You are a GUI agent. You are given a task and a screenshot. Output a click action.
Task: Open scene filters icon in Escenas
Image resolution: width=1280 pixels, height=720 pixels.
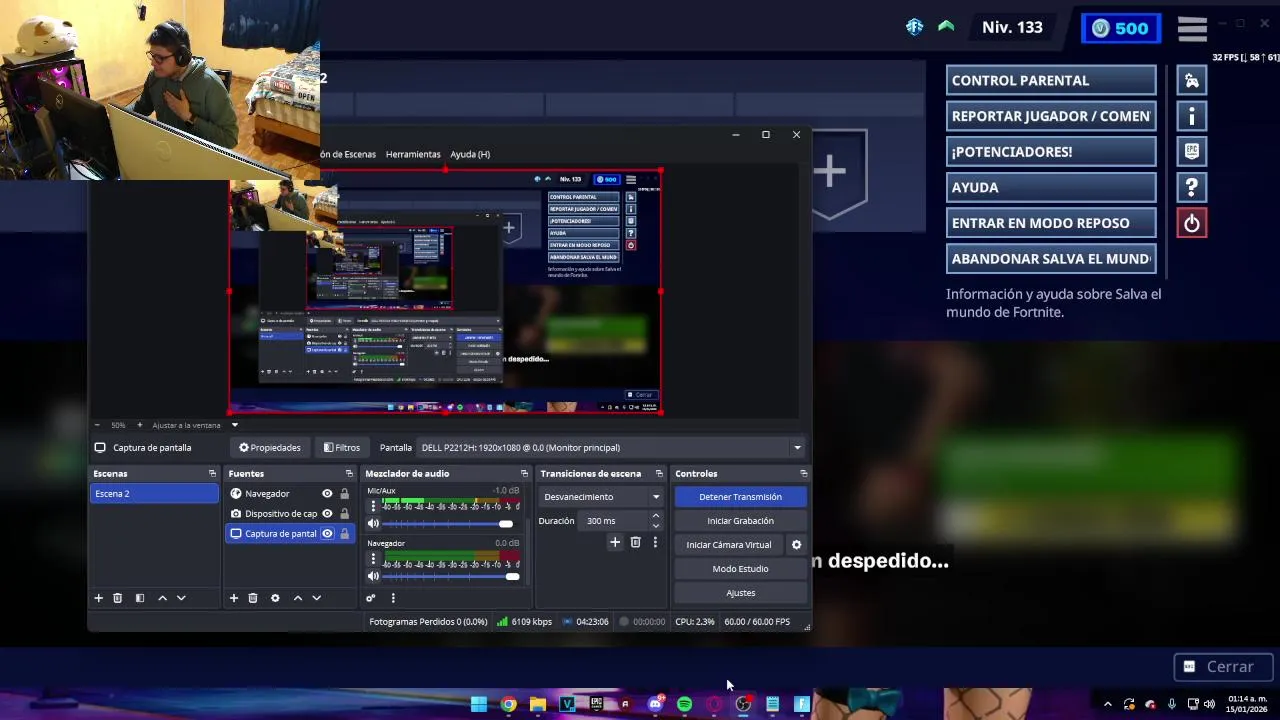(x=140, y=598)
